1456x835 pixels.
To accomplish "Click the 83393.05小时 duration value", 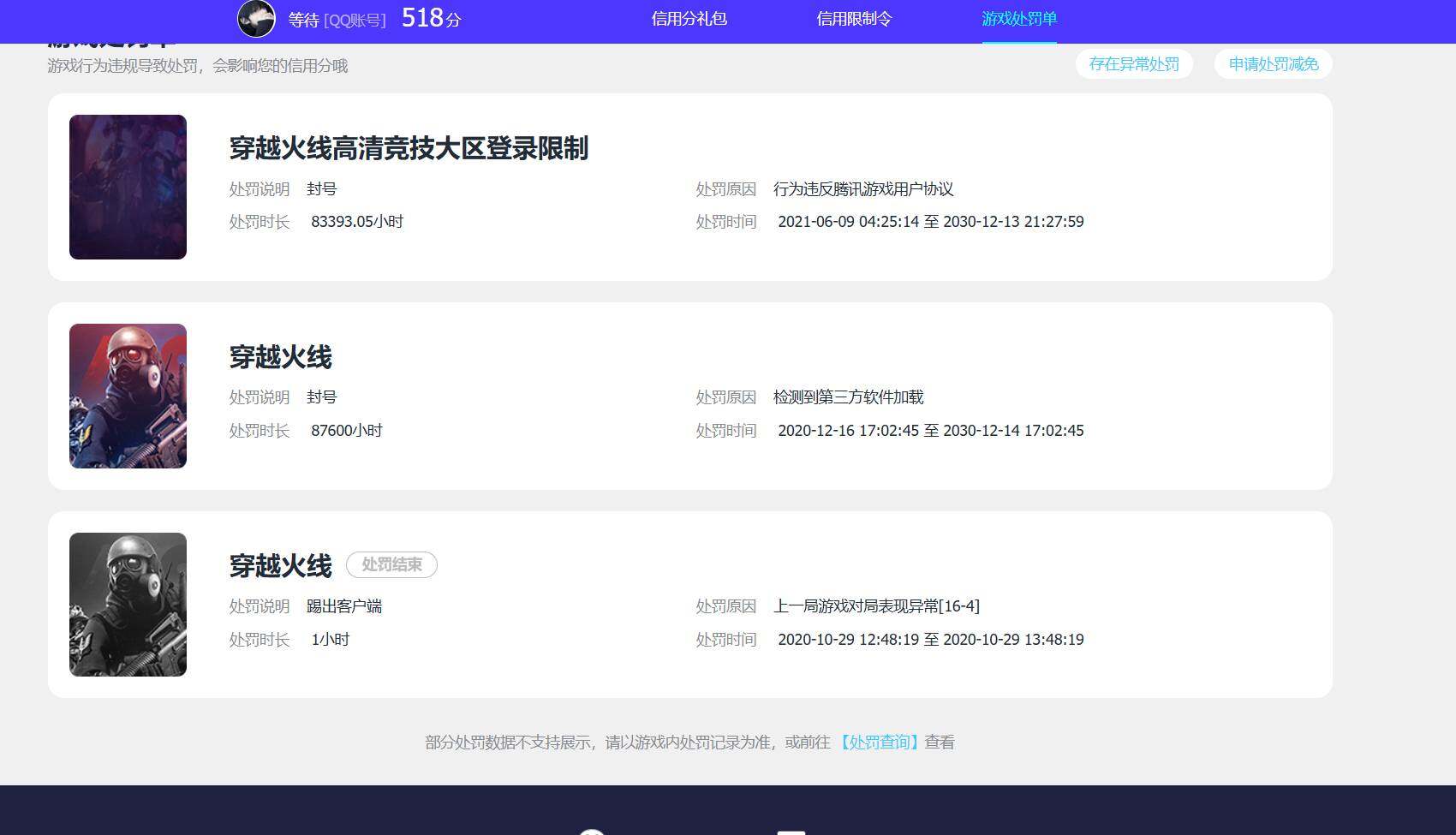I will [x=357, y=222].
